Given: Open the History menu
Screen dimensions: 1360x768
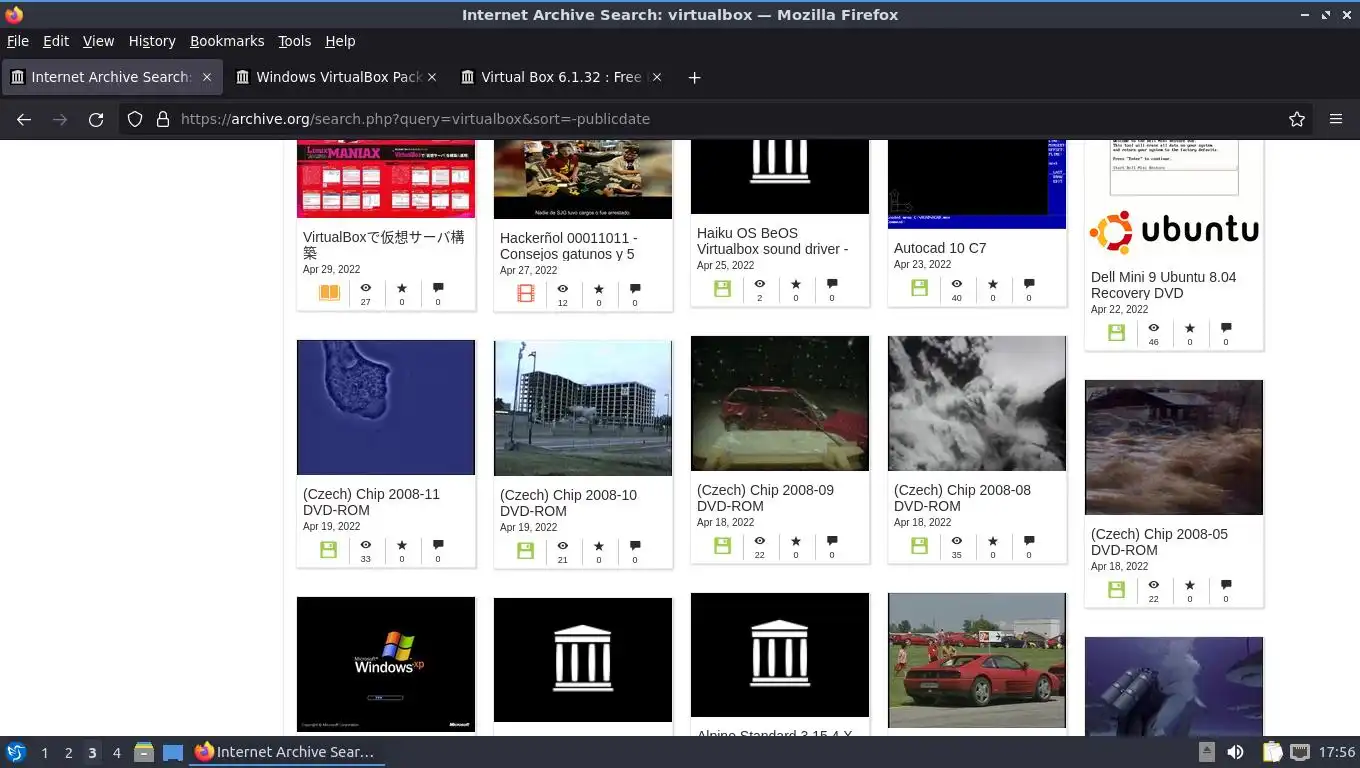Looking at the screenshot, I should pos(152,41).
